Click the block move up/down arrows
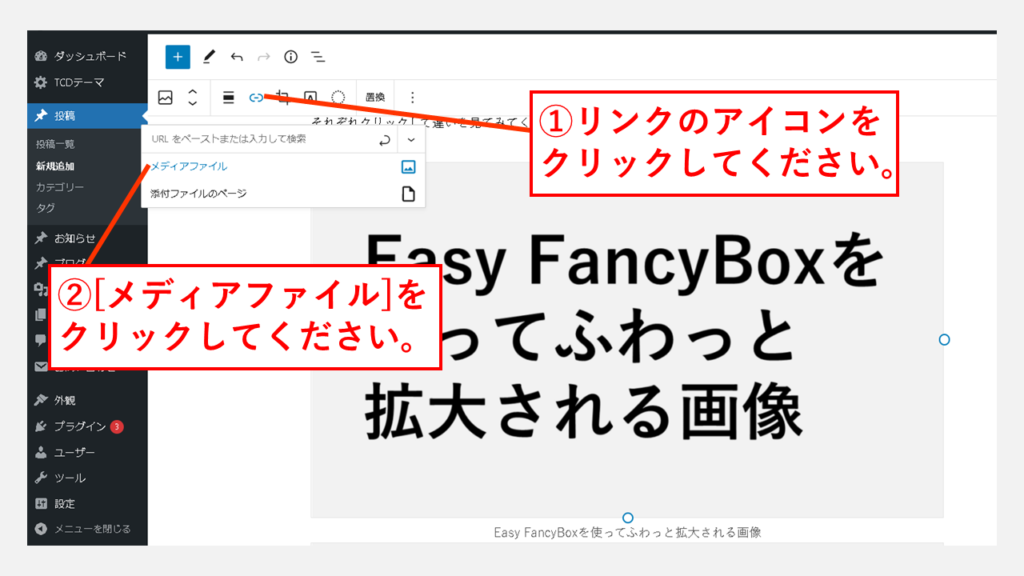This screenshot has width=1024, height=576. (193, 97)
